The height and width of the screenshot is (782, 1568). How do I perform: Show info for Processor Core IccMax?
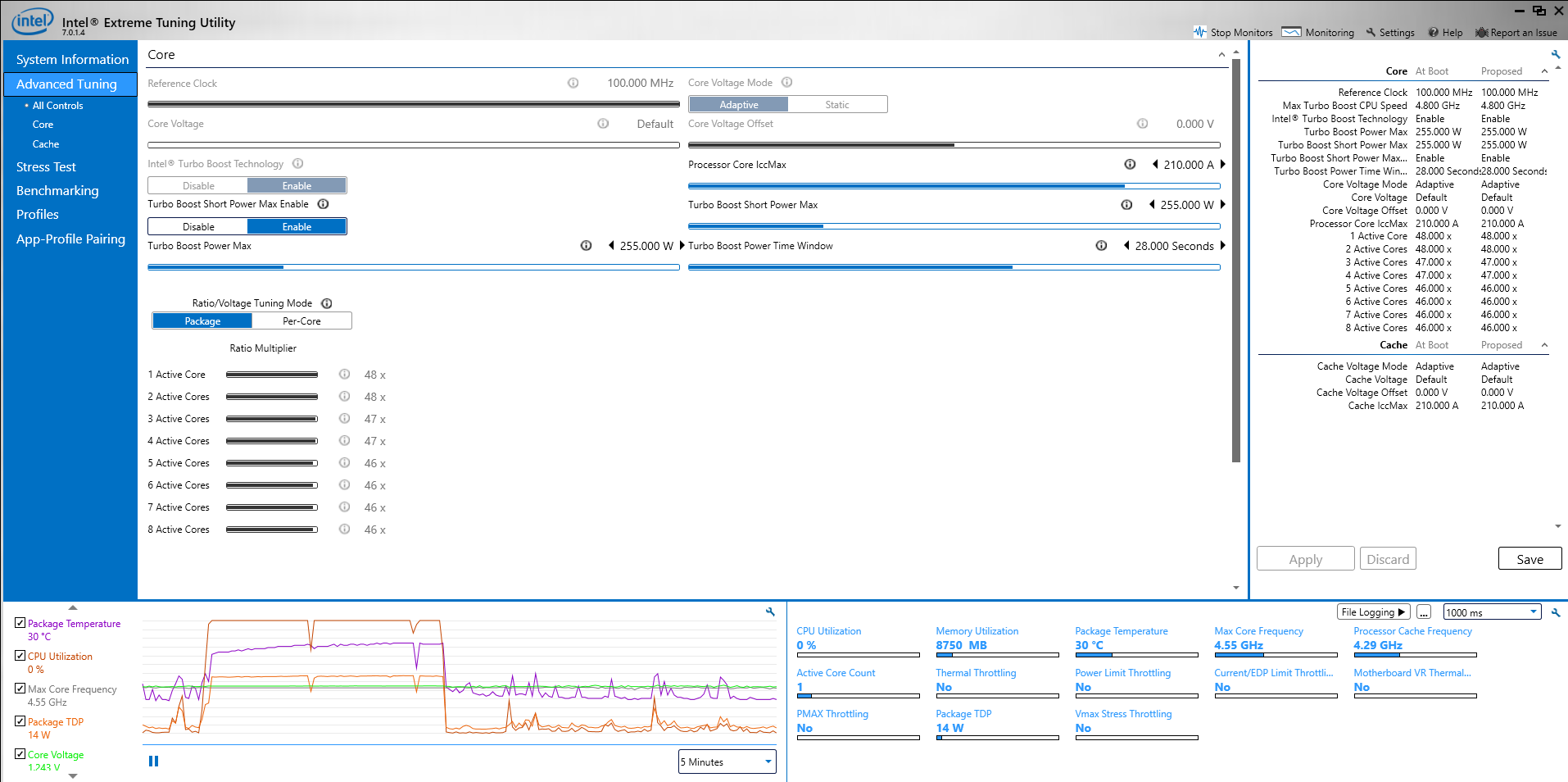pos(1130,164)
